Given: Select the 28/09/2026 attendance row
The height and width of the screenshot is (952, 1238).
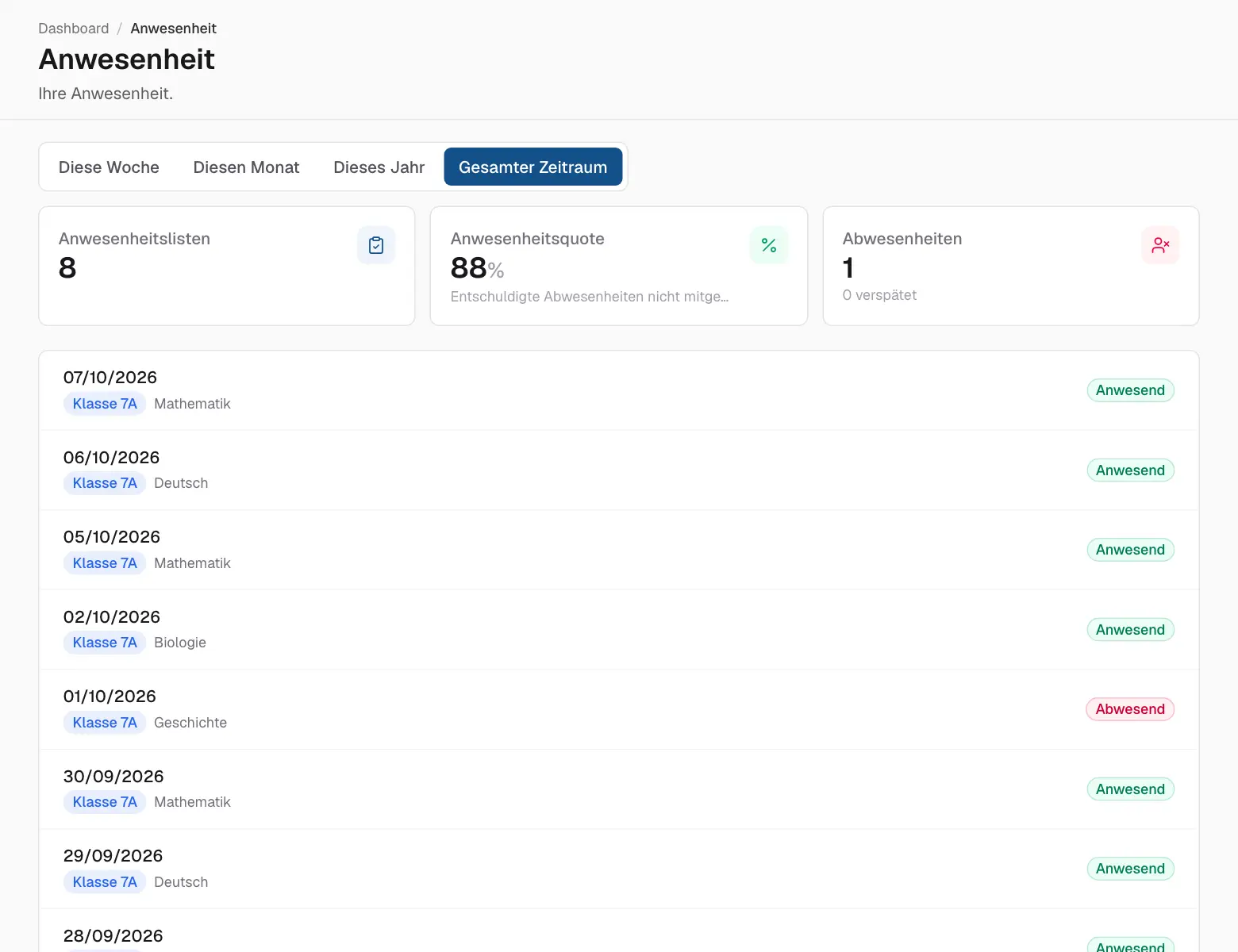Looking at the screenshot, I should [x=619, y=931].
